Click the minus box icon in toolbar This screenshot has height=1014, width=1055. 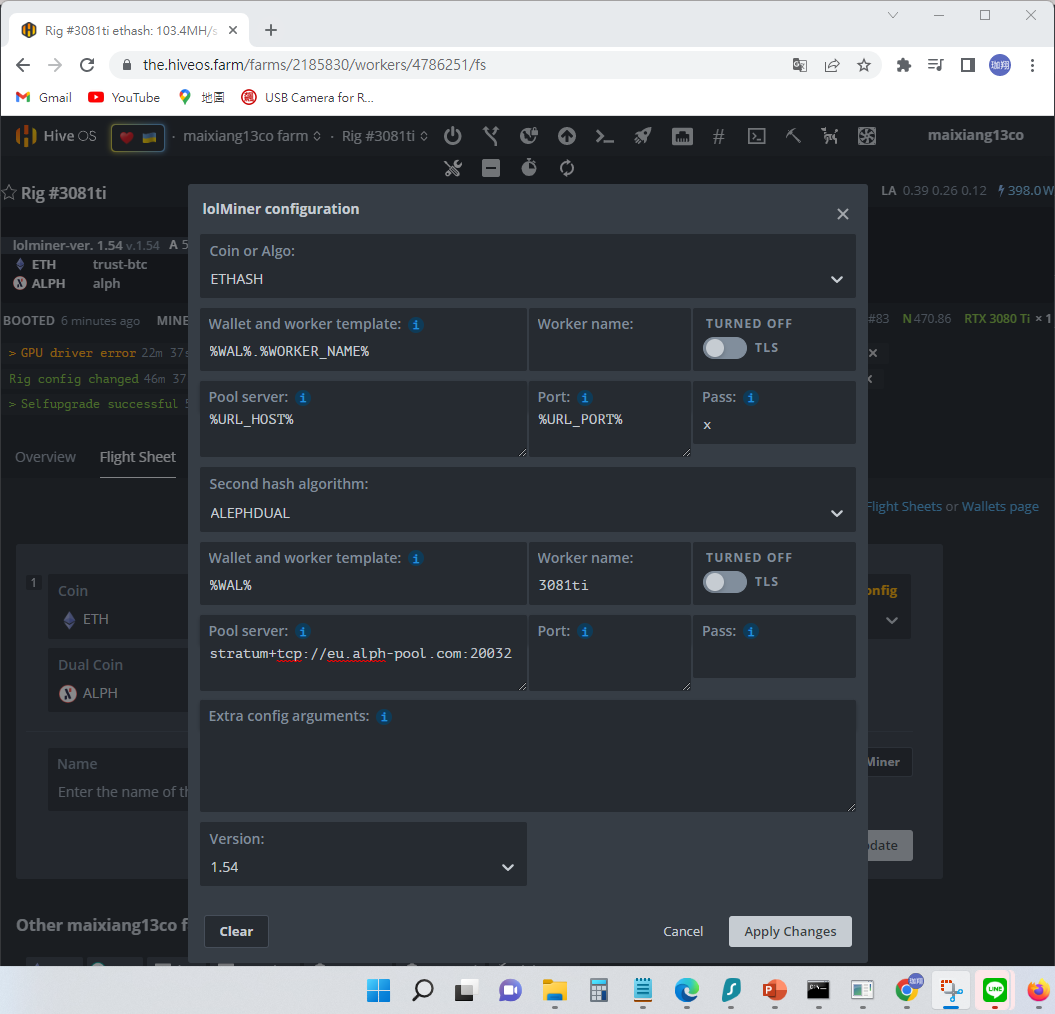pos(491,168)
